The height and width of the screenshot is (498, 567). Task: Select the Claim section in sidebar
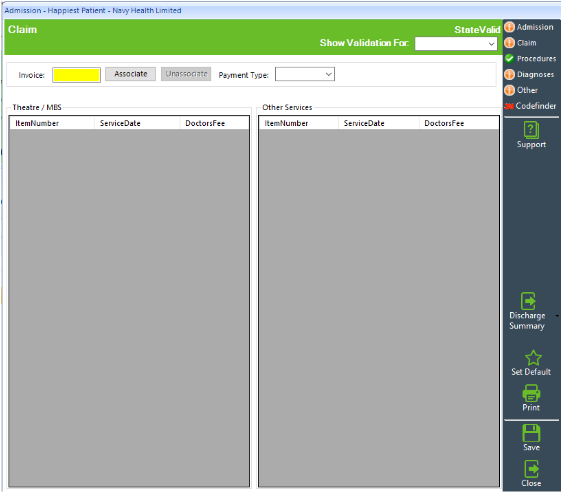point(526,43)
